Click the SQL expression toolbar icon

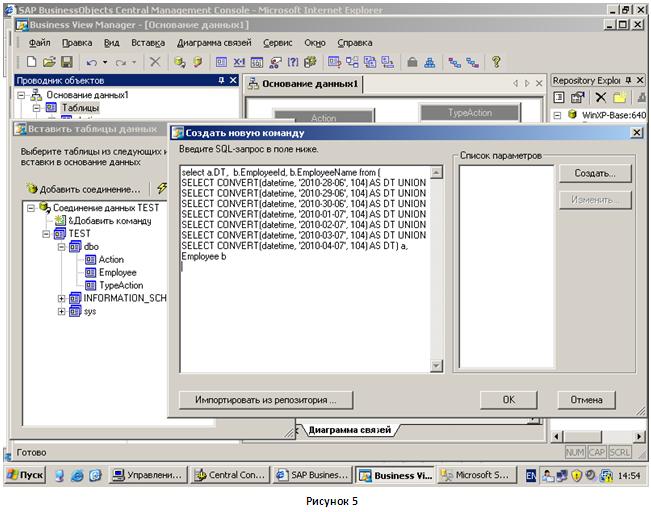pos(257,62)
